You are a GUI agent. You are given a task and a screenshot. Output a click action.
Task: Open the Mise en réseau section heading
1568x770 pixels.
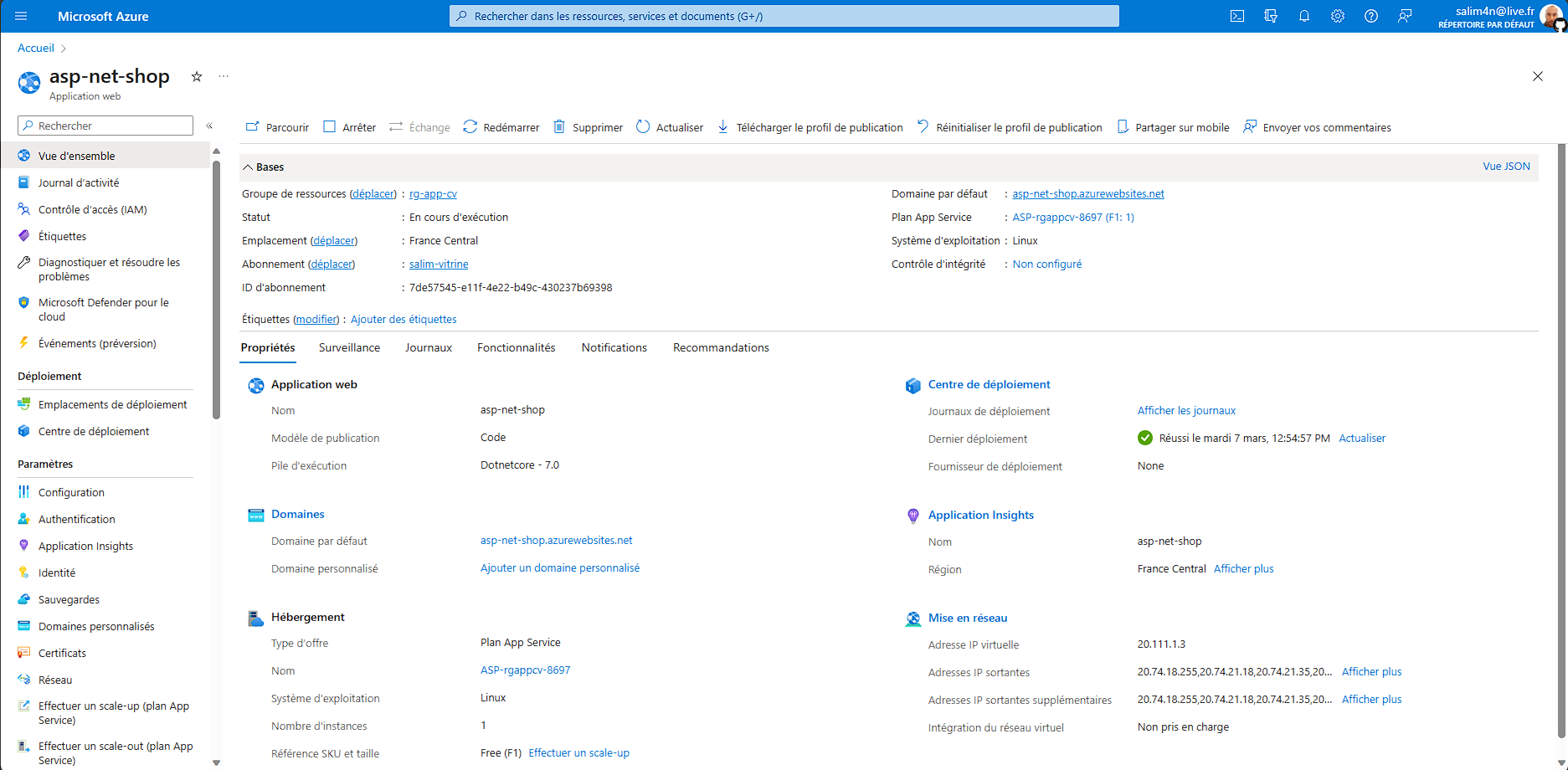pyautogui.click(x=968, y=618)
